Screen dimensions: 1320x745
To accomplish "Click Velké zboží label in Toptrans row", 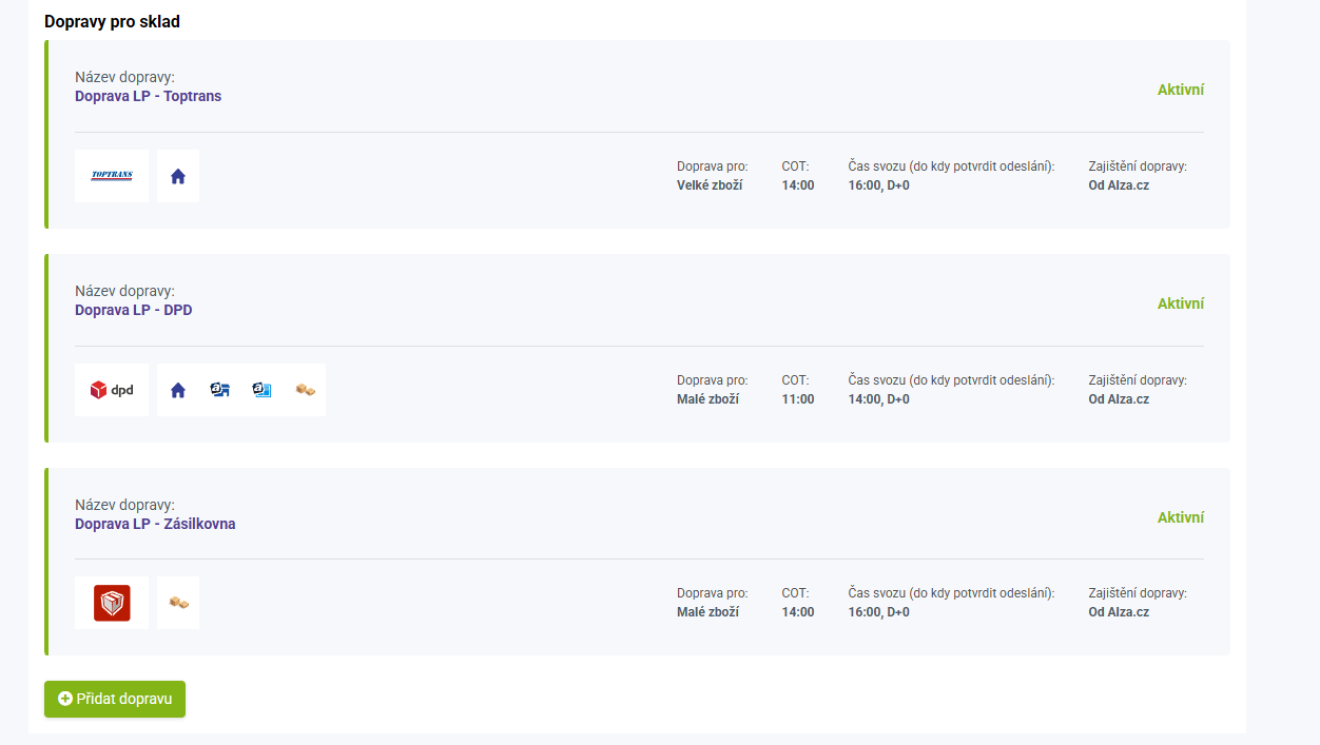I will coord(709,185).
